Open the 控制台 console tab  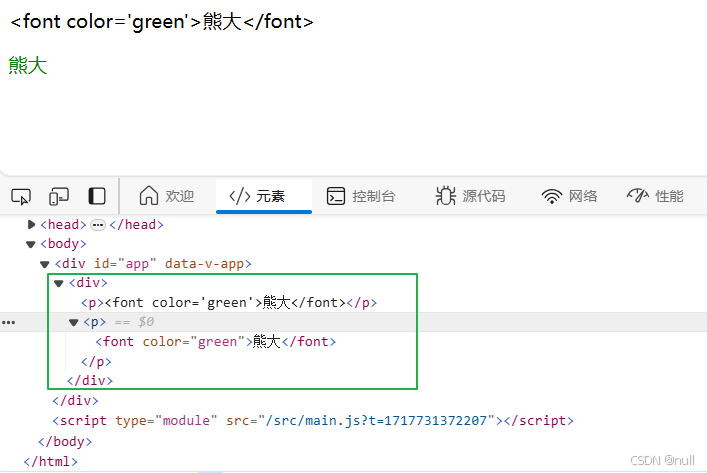click(361, 196)
